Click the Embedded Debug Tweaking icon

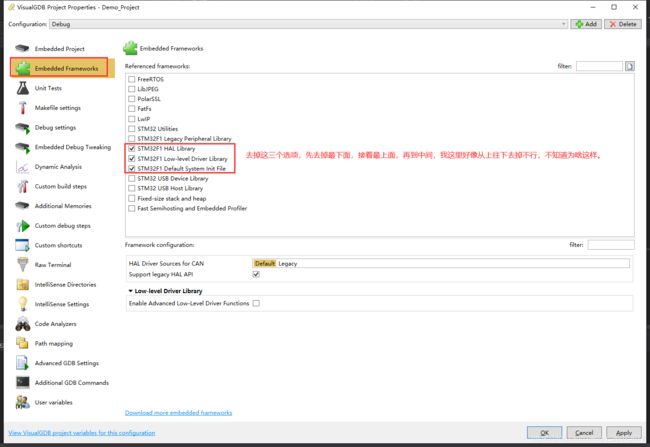23,147
